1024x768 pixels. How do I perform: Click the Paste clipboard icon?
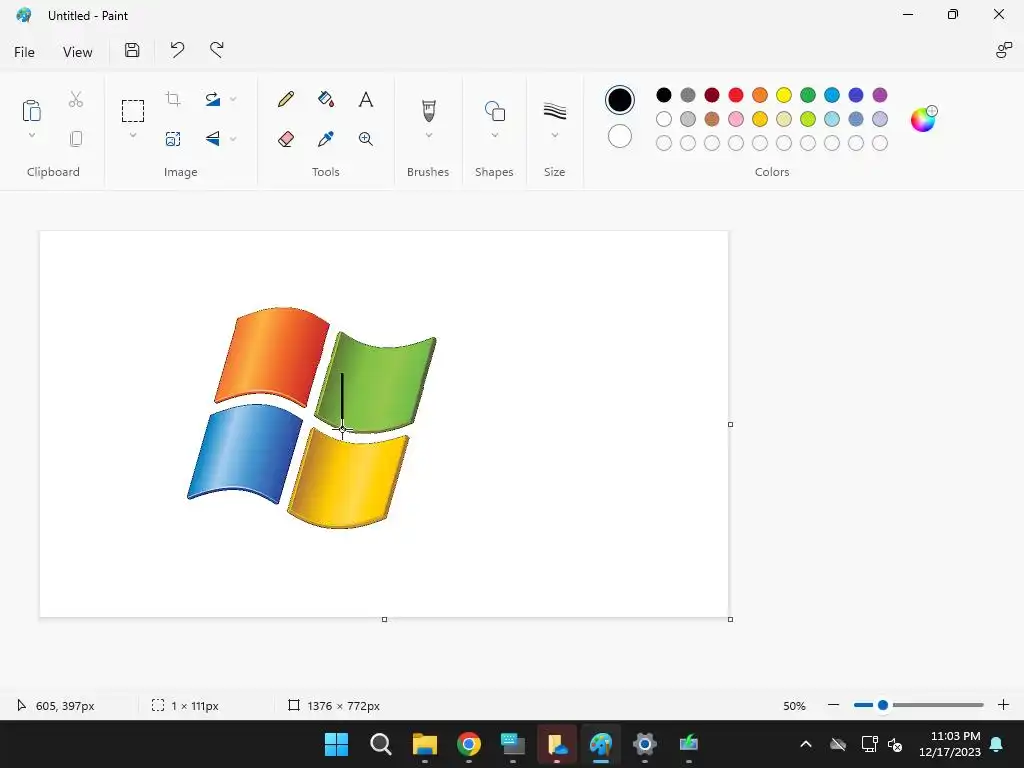pos(31,110)
